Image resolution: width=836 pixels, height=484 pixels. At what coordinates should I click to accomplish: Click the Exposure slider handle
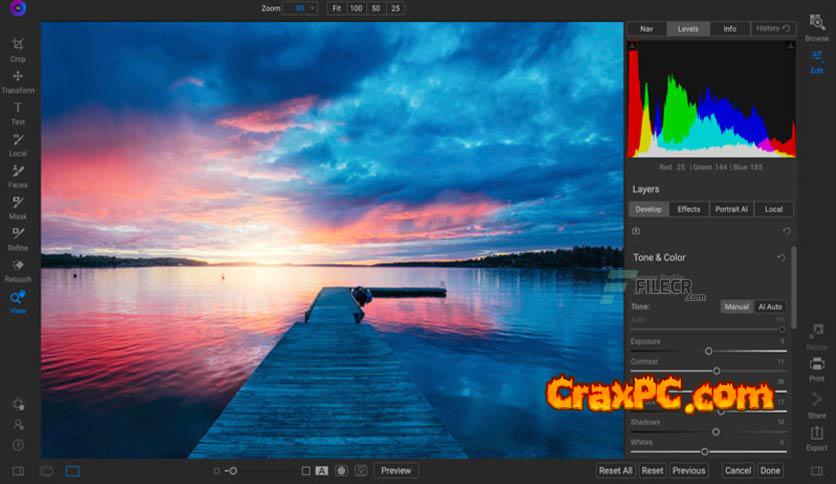[709, 351]
